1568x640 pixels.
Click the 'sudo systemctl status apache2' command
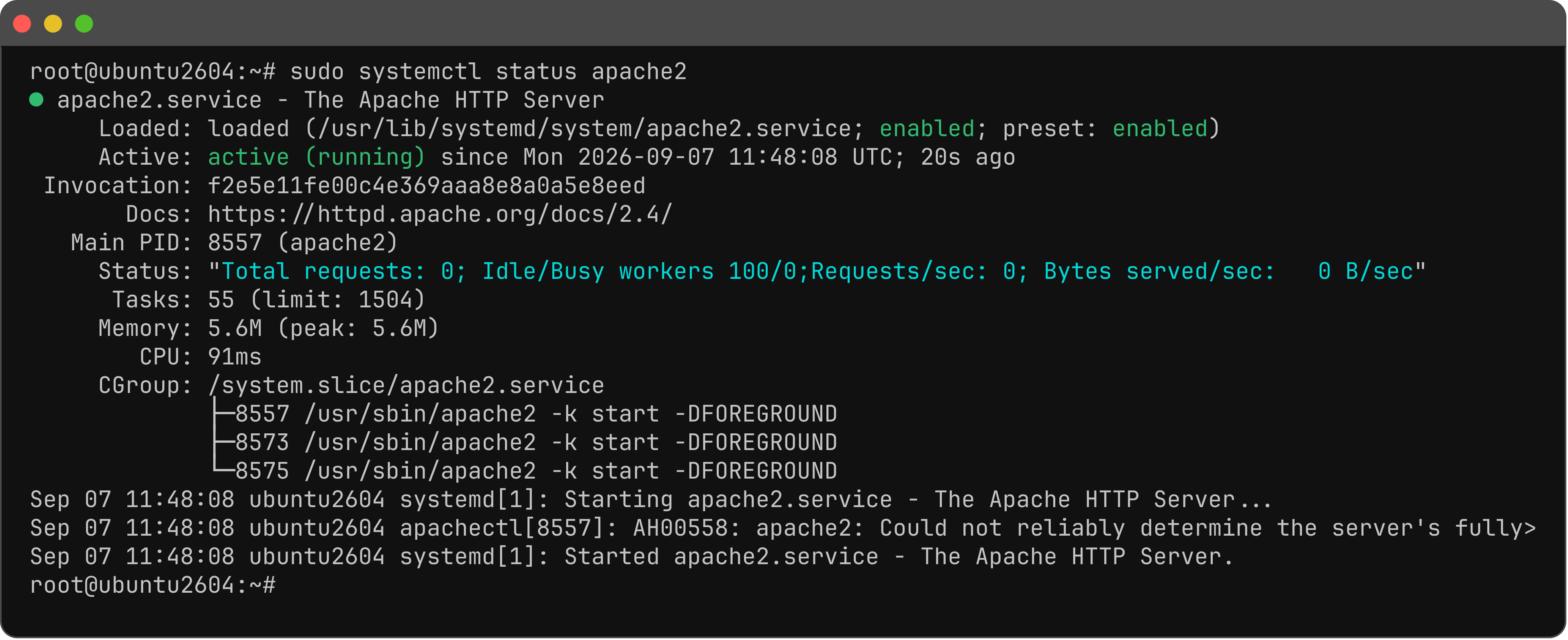488,72
